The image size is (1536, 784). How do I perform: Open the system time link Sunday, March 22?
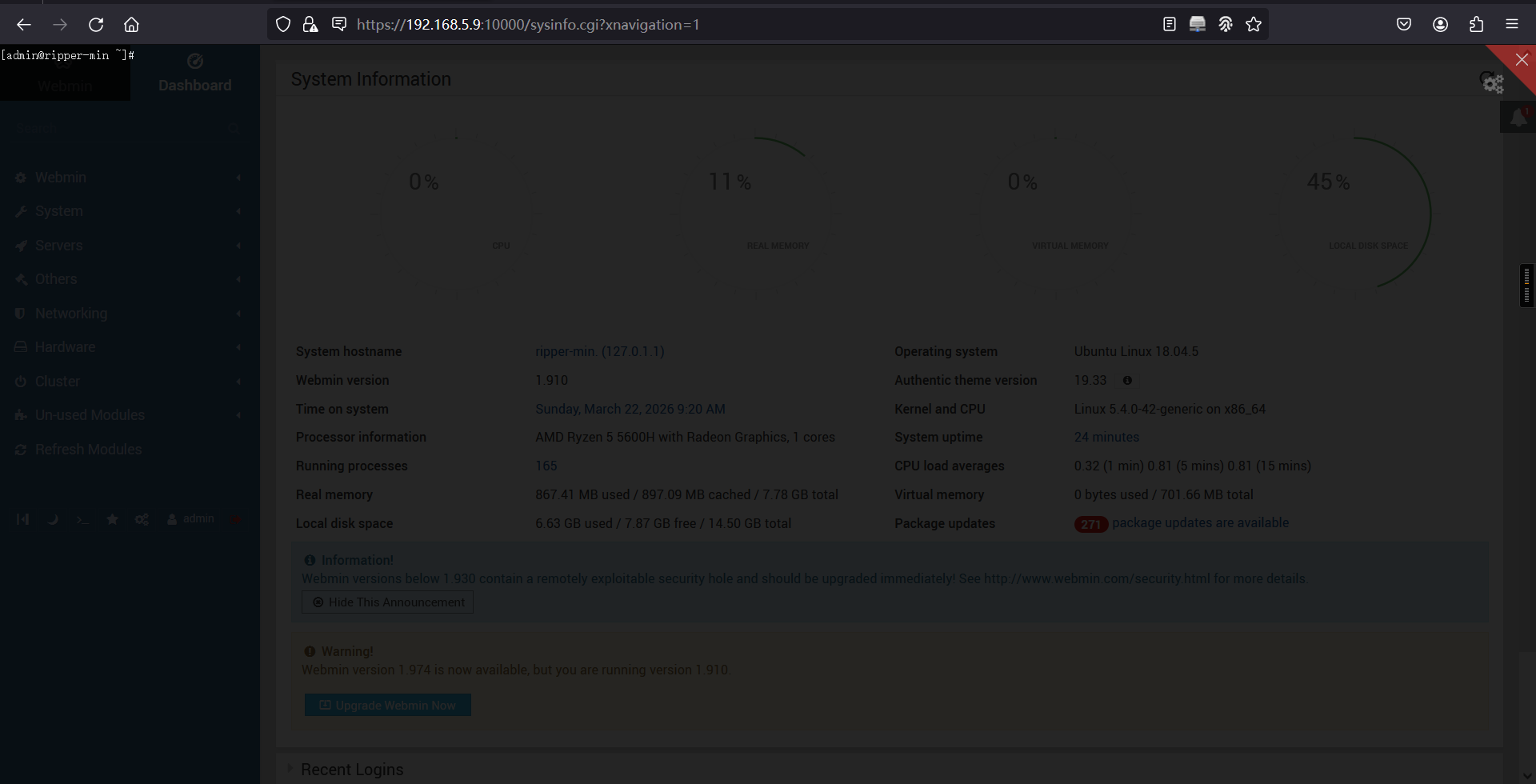pyautogui.click(x=630, y=409)
